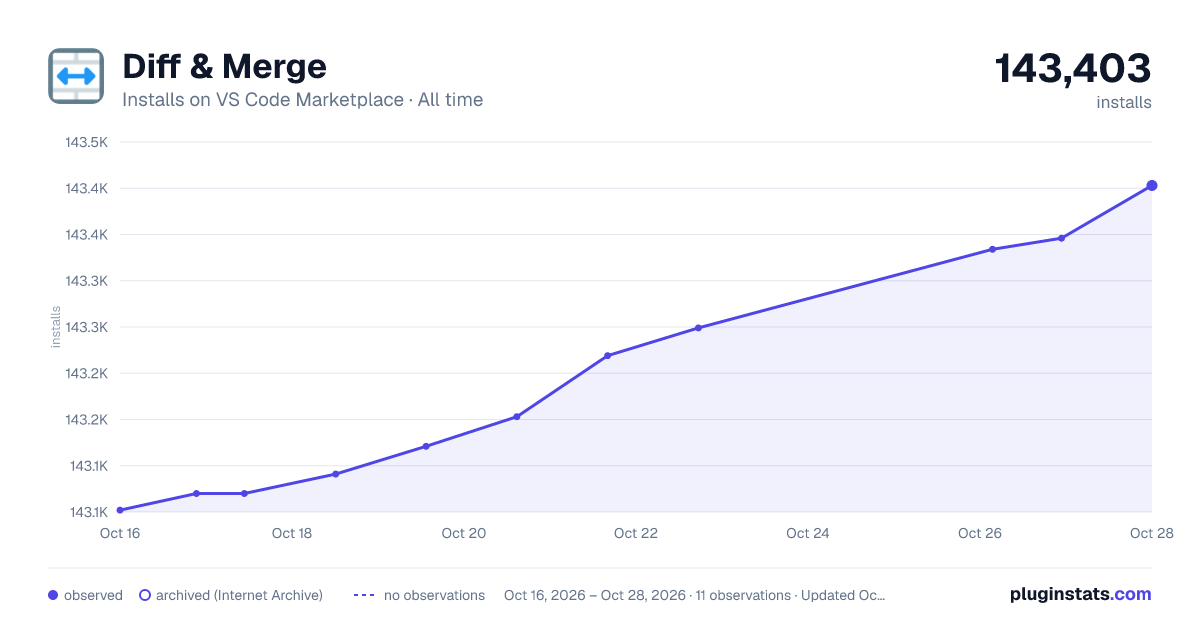Click the Oct 26 axis label
Screen dimensions: 1200x630
[980, 533]
